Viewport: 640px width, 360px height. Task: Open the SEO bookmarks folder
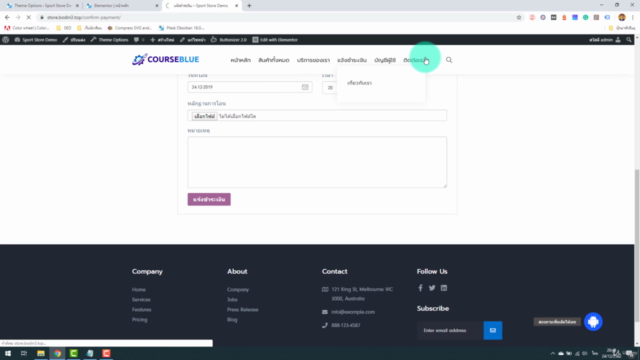(x=64, y=28)
